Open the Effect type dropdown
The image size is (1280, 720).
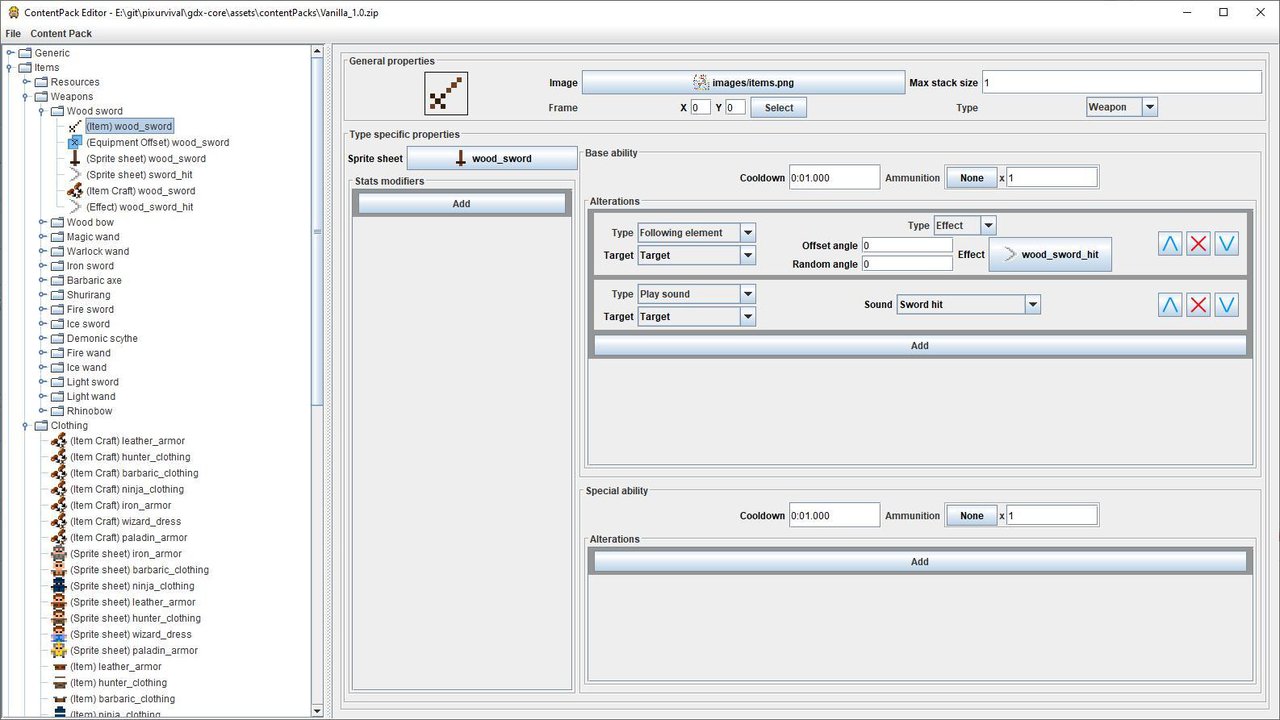click(988, 226)
